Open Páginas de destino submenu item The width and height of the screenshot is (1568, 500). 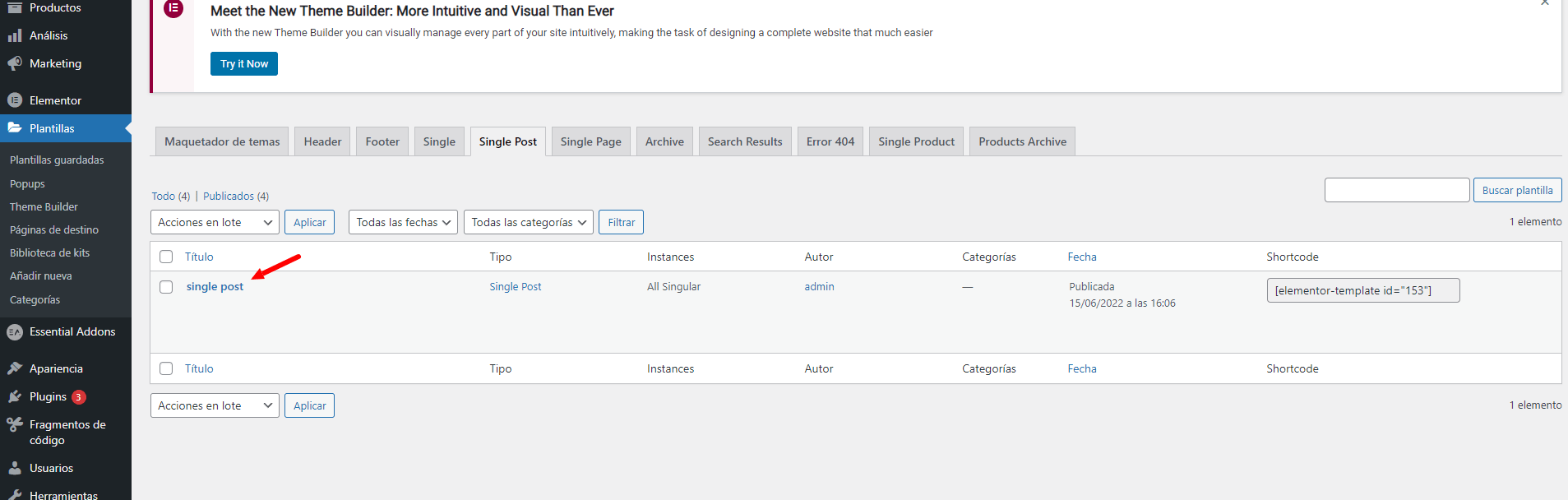pos(54,229)
